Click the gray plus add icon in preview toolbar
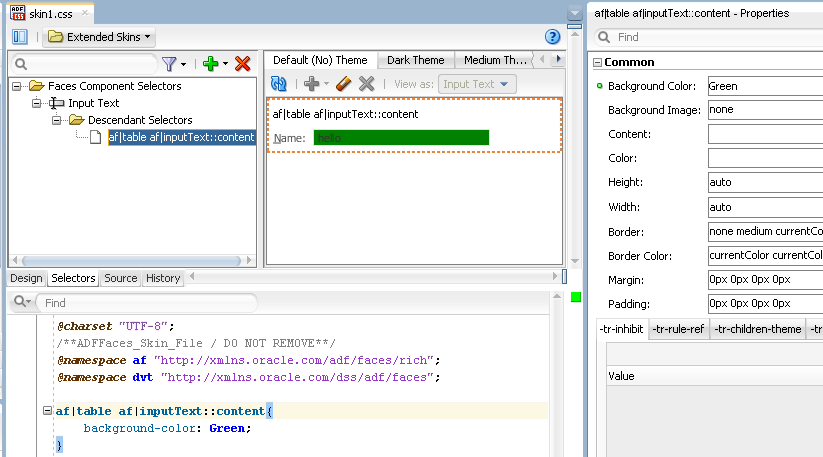Image resolution: width=823 pixels, height=457 pixels. pos(311,84)
